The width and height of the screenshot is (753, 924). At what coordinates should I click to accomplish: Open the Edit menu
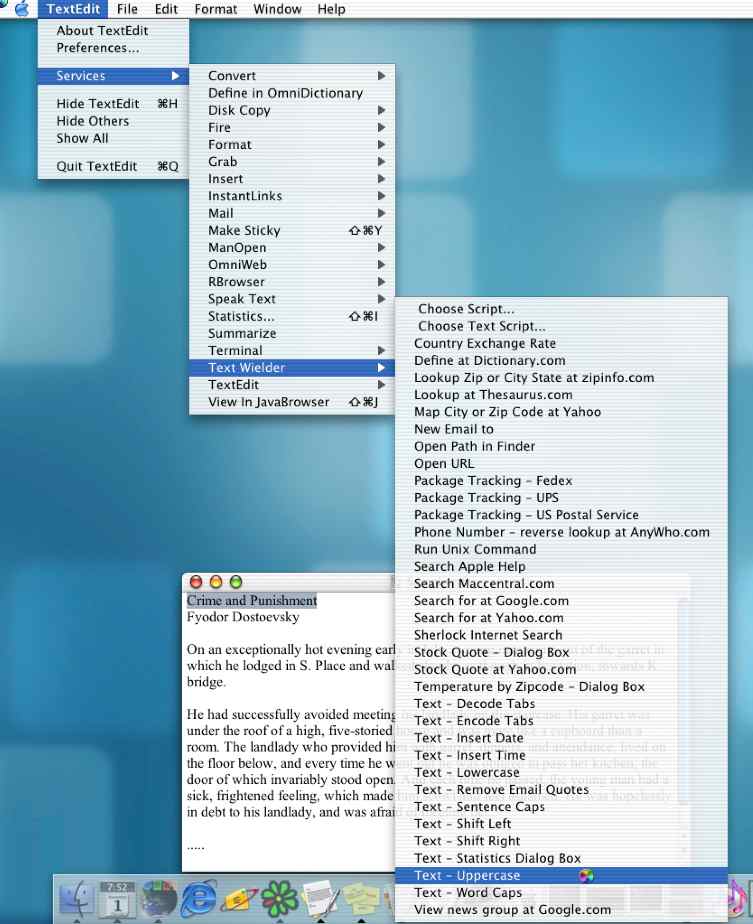166,9
